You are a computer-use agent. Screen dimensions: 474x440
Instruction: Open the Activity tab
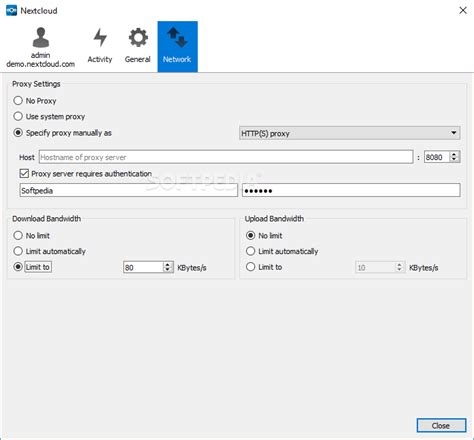tap(100, 47)
